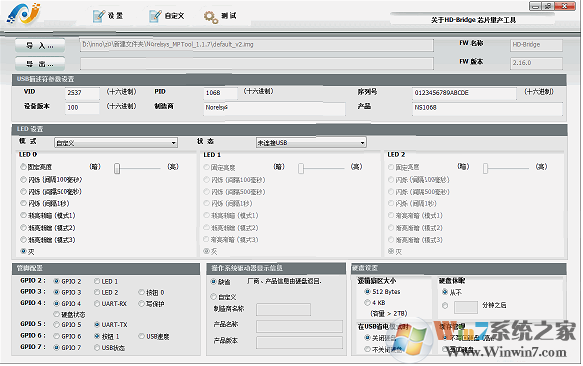
Task: Click the application logo icon
Action: (23, 14)
